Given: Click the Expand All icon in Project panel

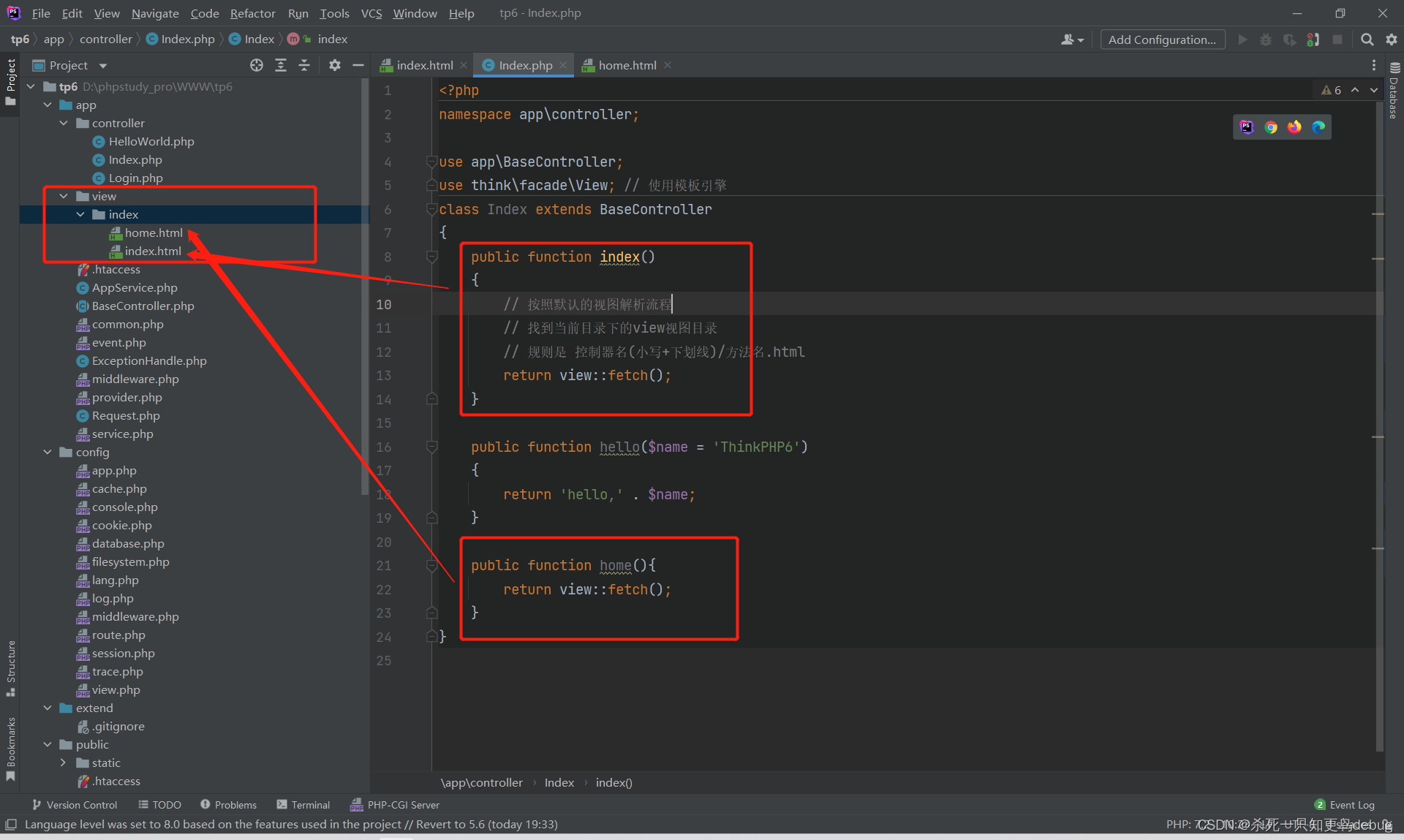Looking at the screenshot, I should tap(280, 65).
